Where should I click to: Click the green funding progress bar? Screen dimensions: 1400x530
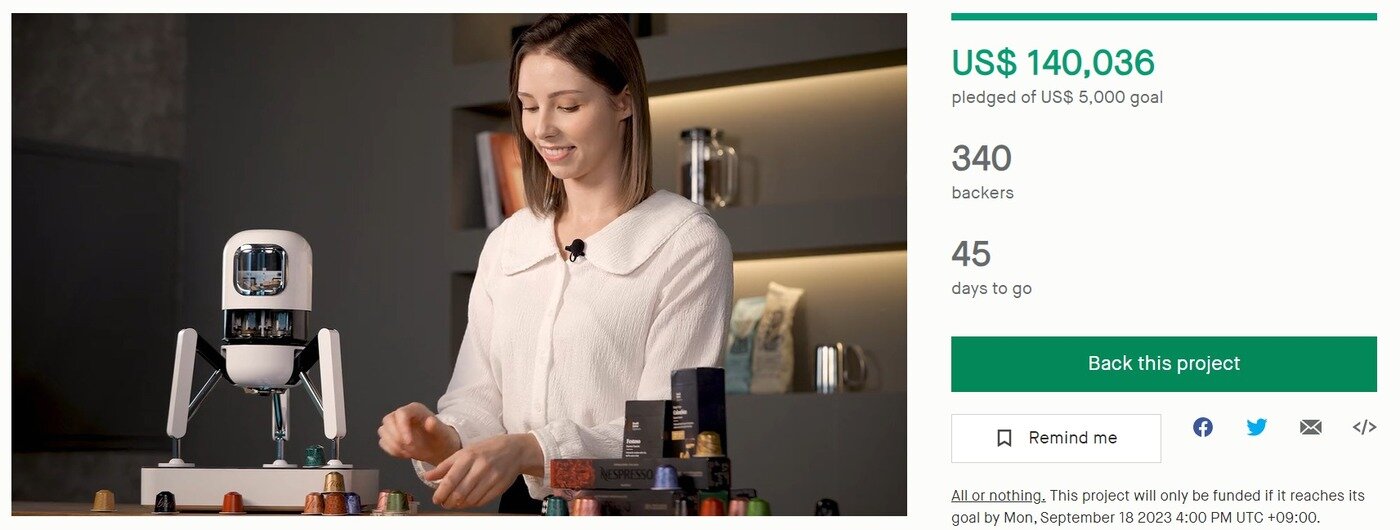tap(1164, 16)
